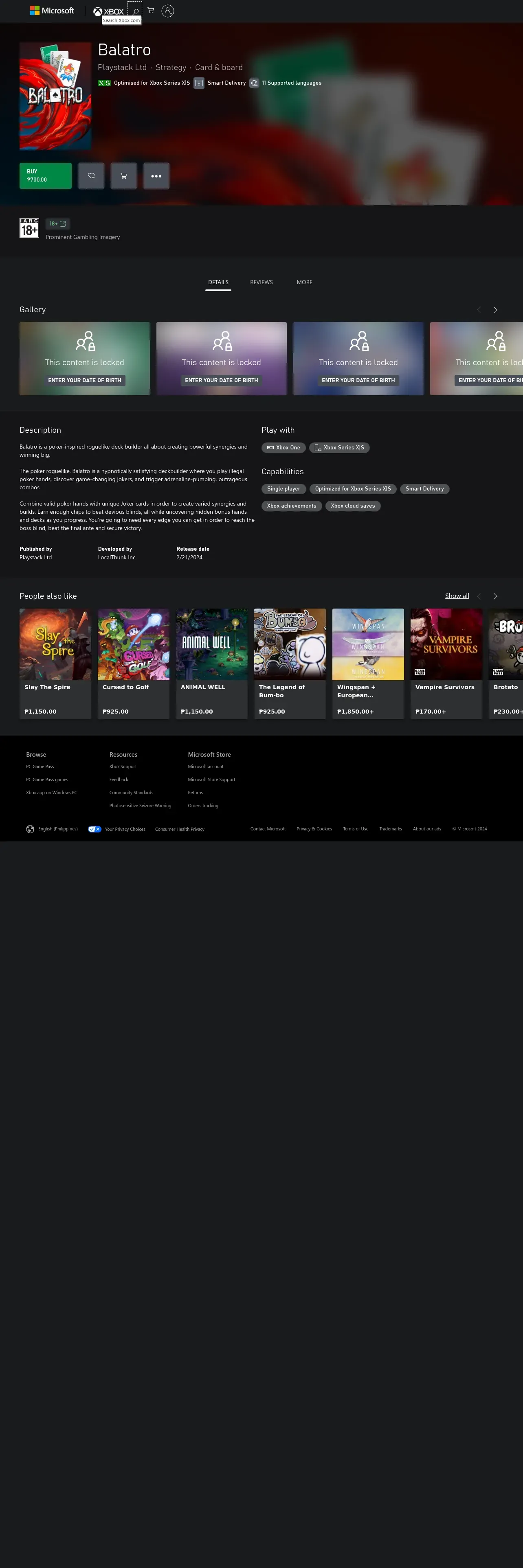This screenshot has width=523, height=1568.
Task: Open the account sign-in profile icon
Action: pyautogui.click(x=168, y=11)
